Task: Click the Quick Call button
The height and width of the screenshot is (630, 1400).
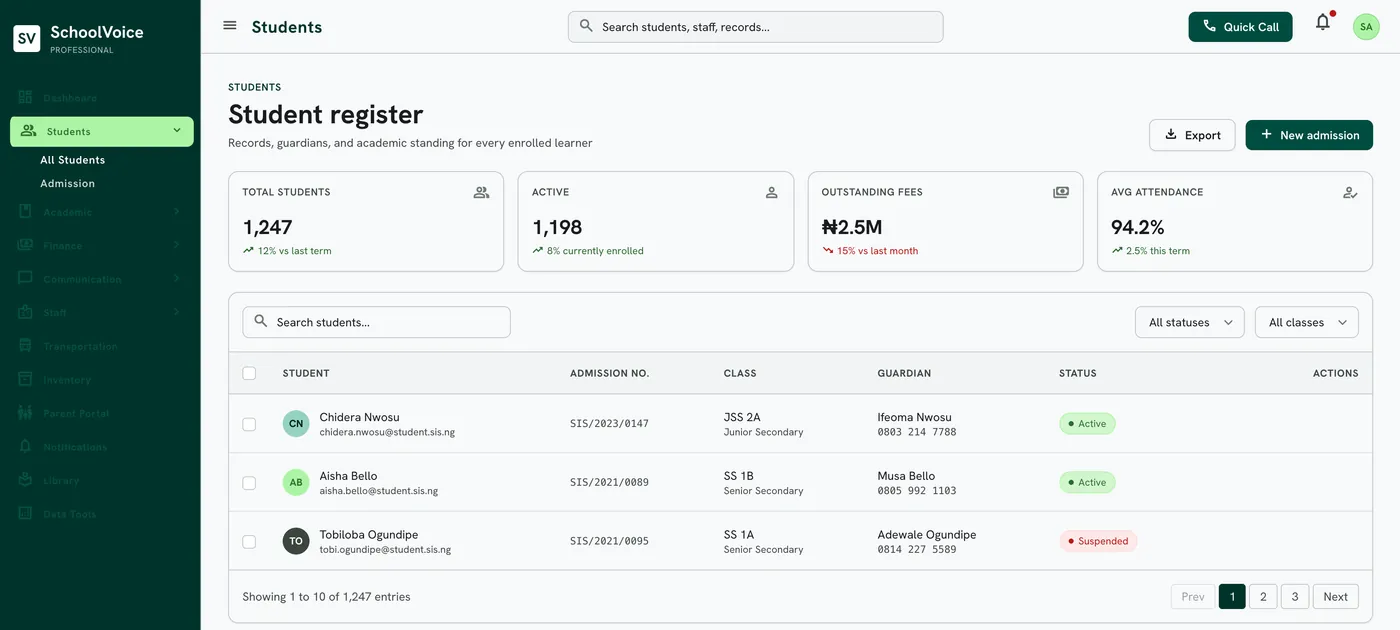Action: pyautogui.click(x=1240, y=27)
